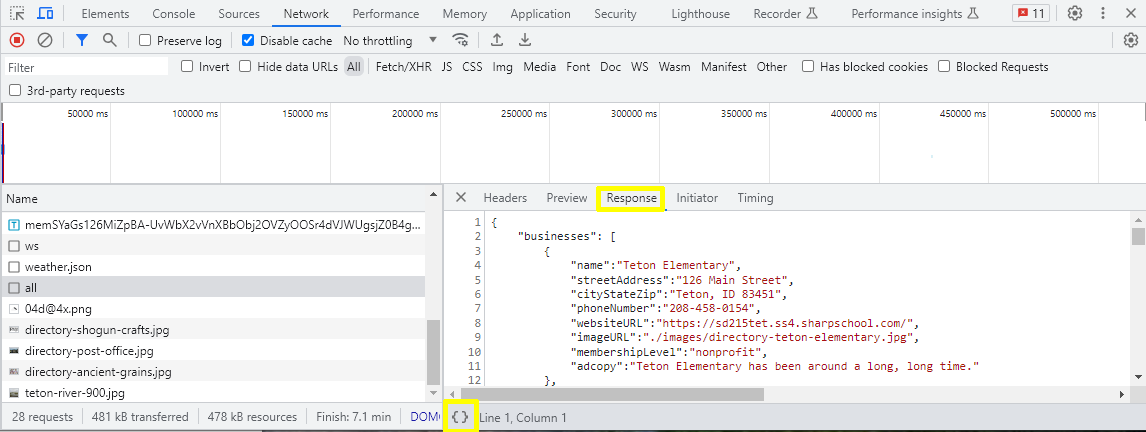This screenshot has width=1146, height=432.
Task: Open the Headers tab
Action: tap(505, 198)
